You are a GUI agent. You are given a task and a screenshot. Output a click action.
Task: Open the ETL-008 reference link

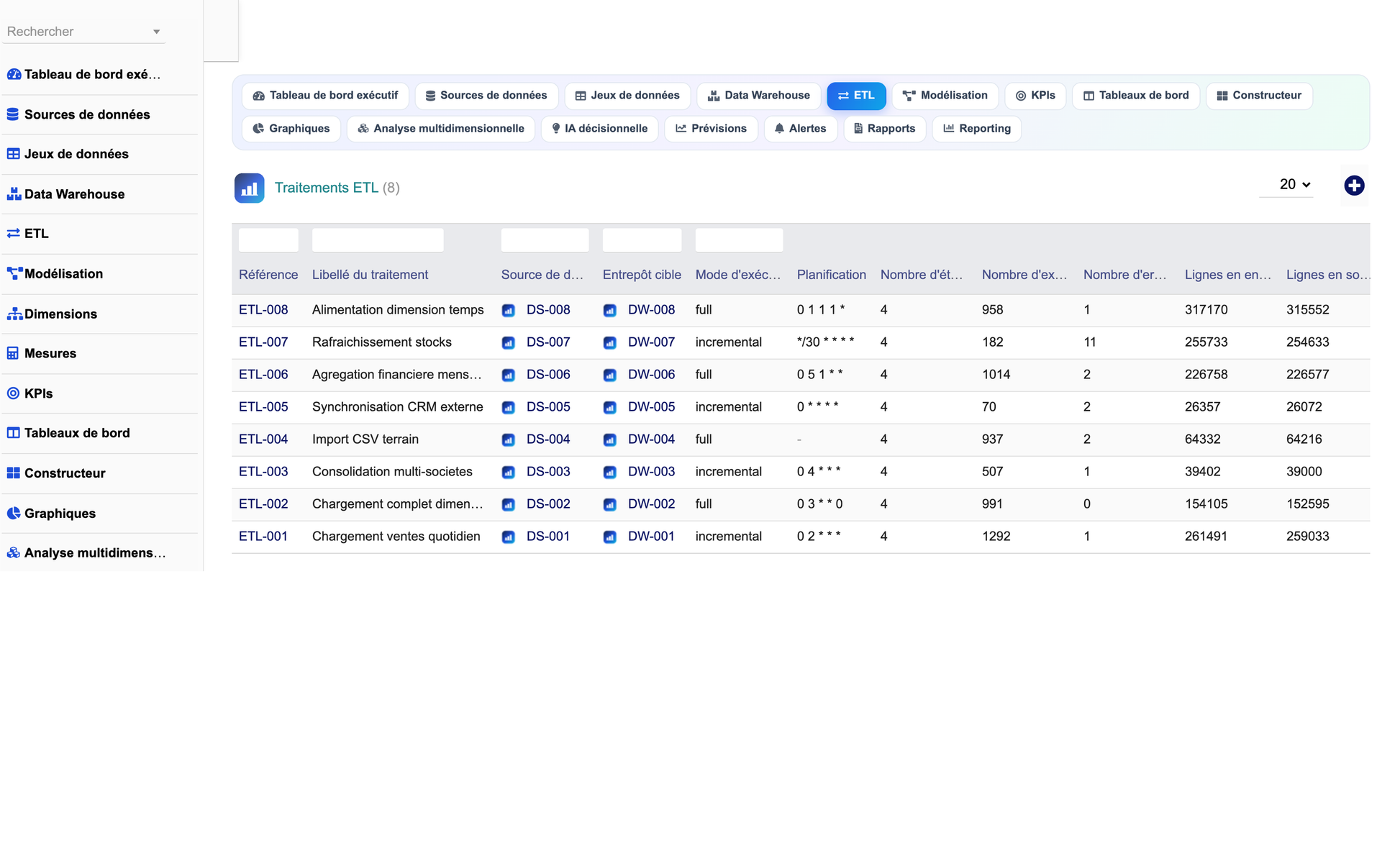coord(263,310)
